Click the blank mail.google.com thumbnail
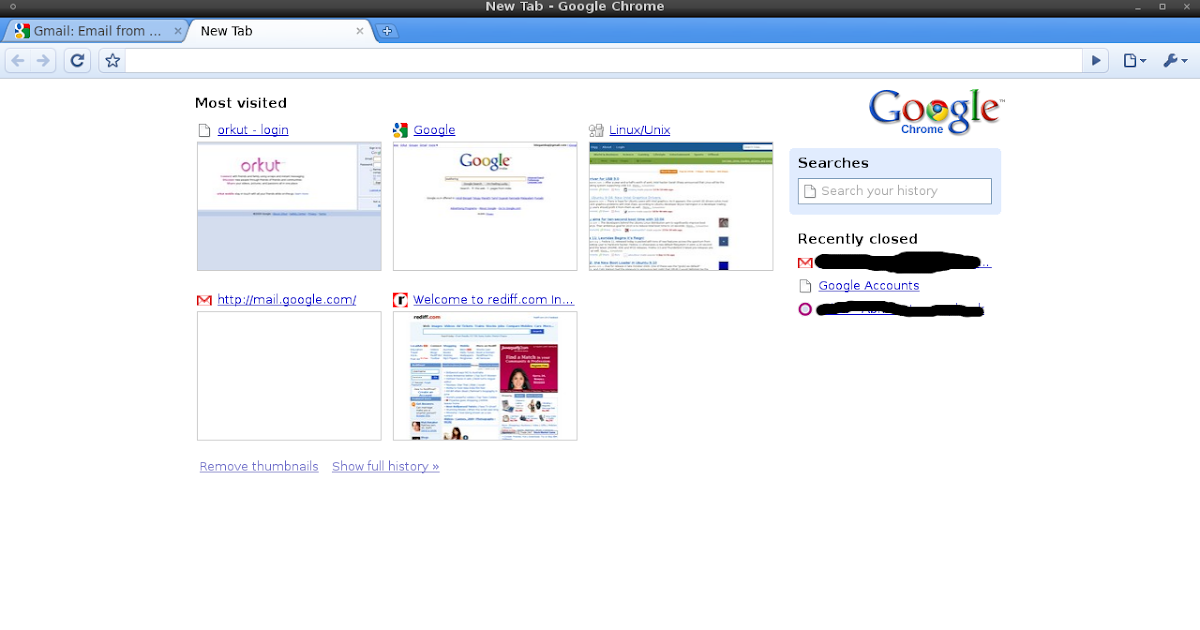Screen dimensions: 1200x630 [289, 376]
